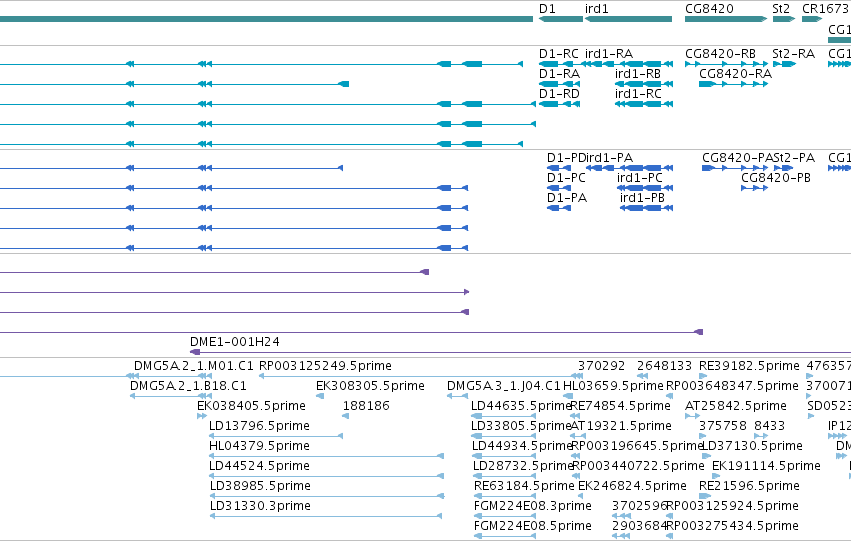Select protein D1-PC
Image resolution: width=851 pixels, height=541 pixels.
[x=558, y=188]
